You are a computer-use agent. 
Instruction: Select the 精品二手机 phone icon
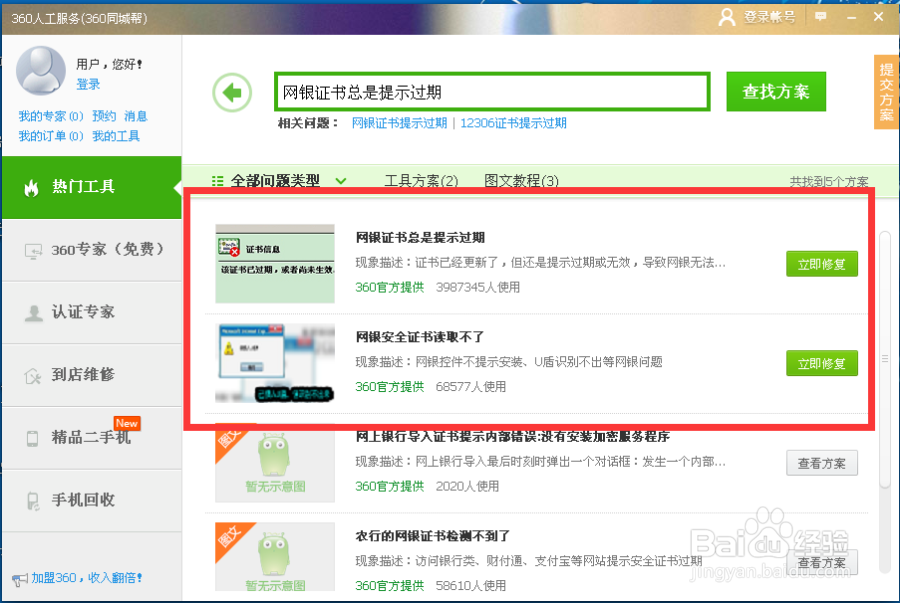30,438
